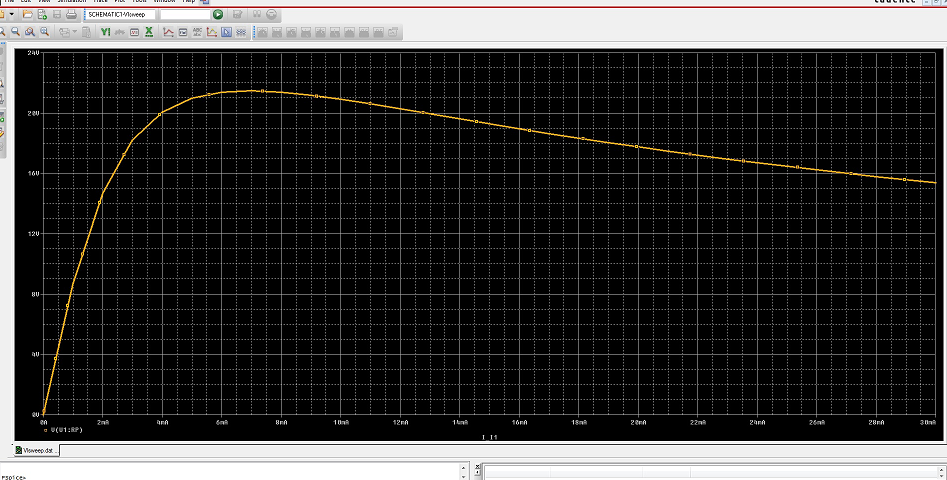
Task: Click the greyed Save disk icon
Action: pyautogui.click(x=57, y=14)
